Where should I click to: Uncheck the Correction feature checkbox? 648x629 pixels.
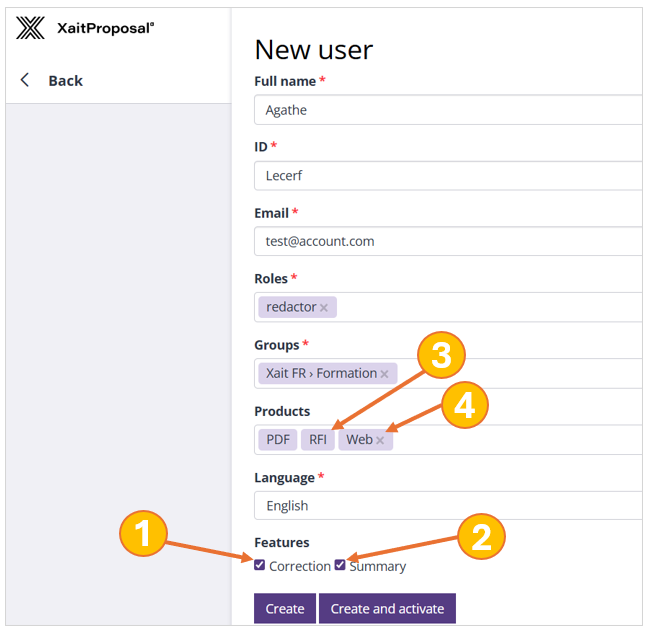(x=260, y=565)
